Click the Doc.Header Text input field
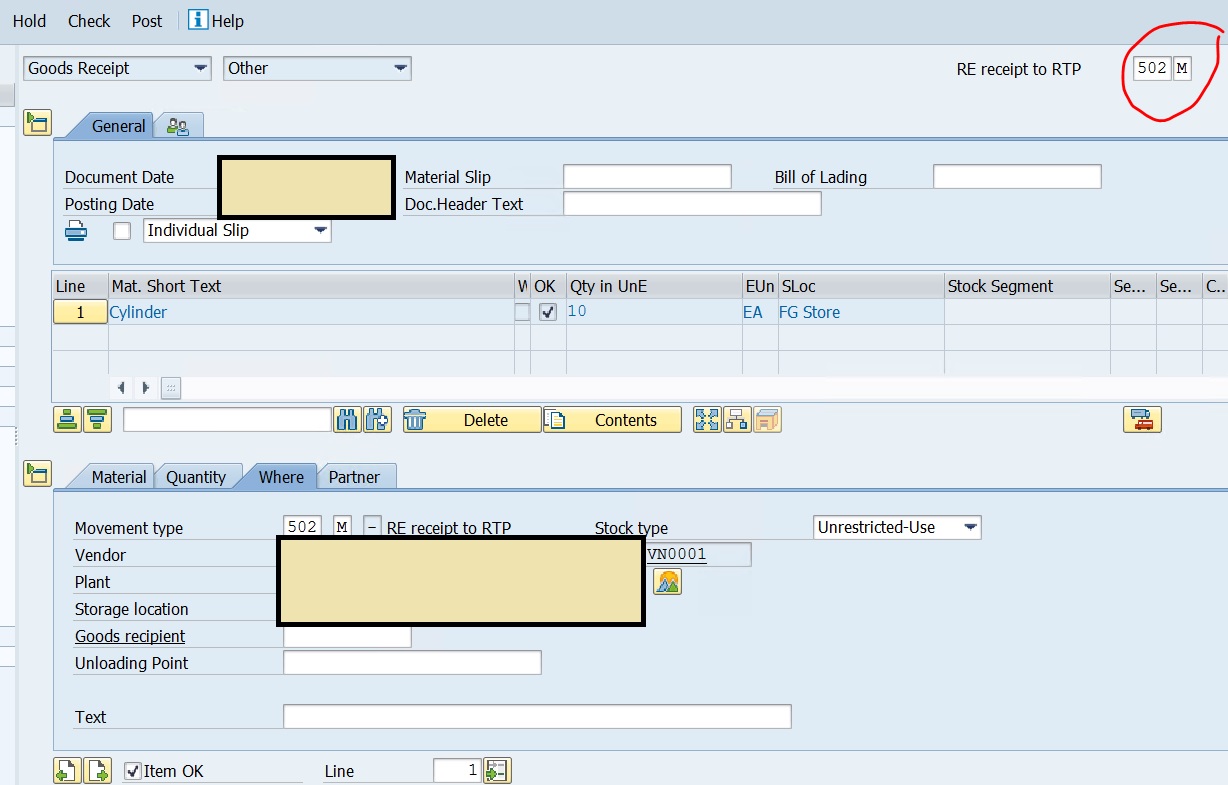 click(692, 204)
